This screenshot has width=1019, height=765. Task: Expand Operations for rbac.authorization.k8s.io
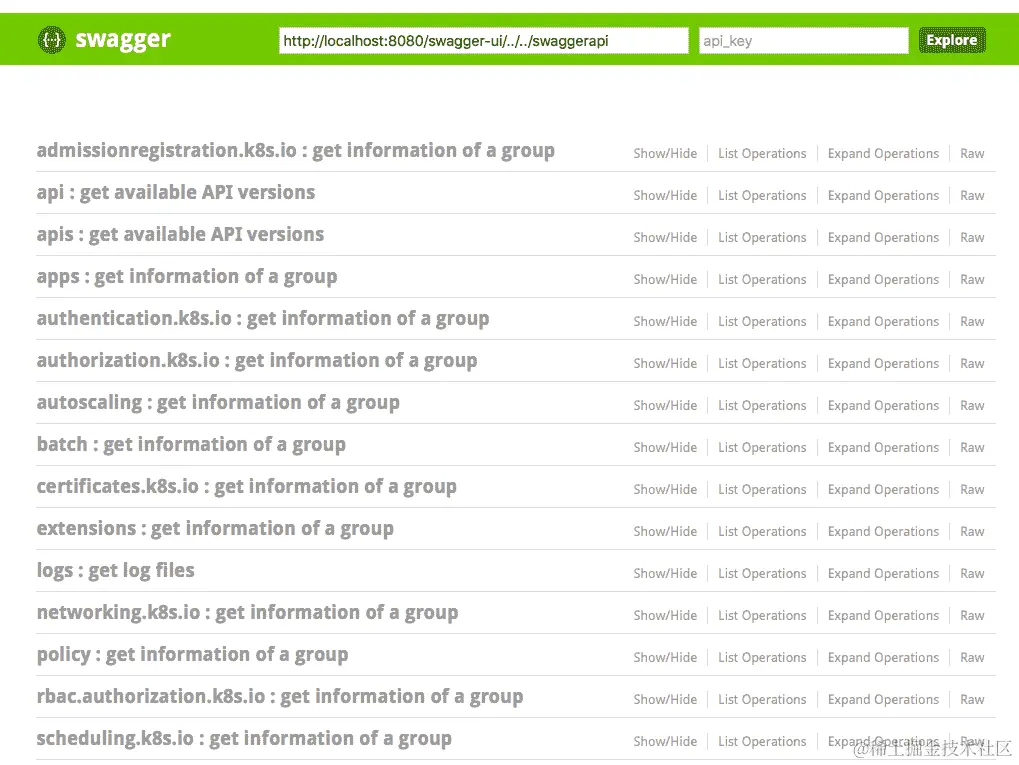[x=883, y=699]
